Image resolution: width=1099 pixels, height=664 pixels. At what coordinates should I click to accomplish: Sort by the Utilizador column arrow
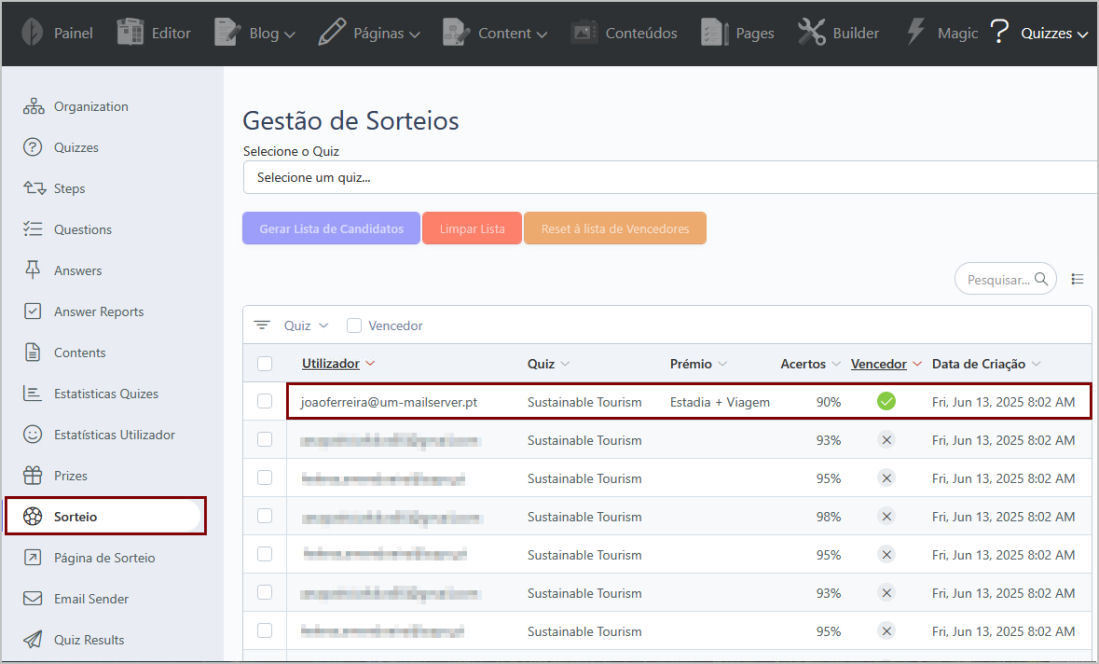370,363
